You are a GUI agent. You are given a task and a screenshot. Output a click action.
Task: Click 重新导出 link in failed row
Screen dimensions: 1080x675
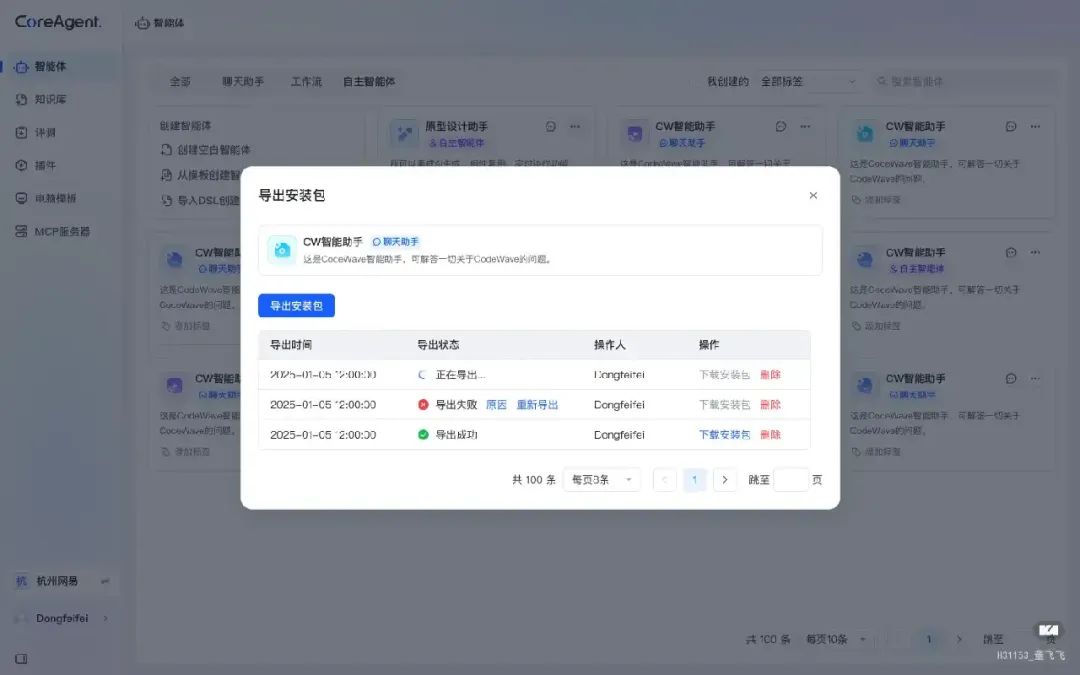[537, 405]
